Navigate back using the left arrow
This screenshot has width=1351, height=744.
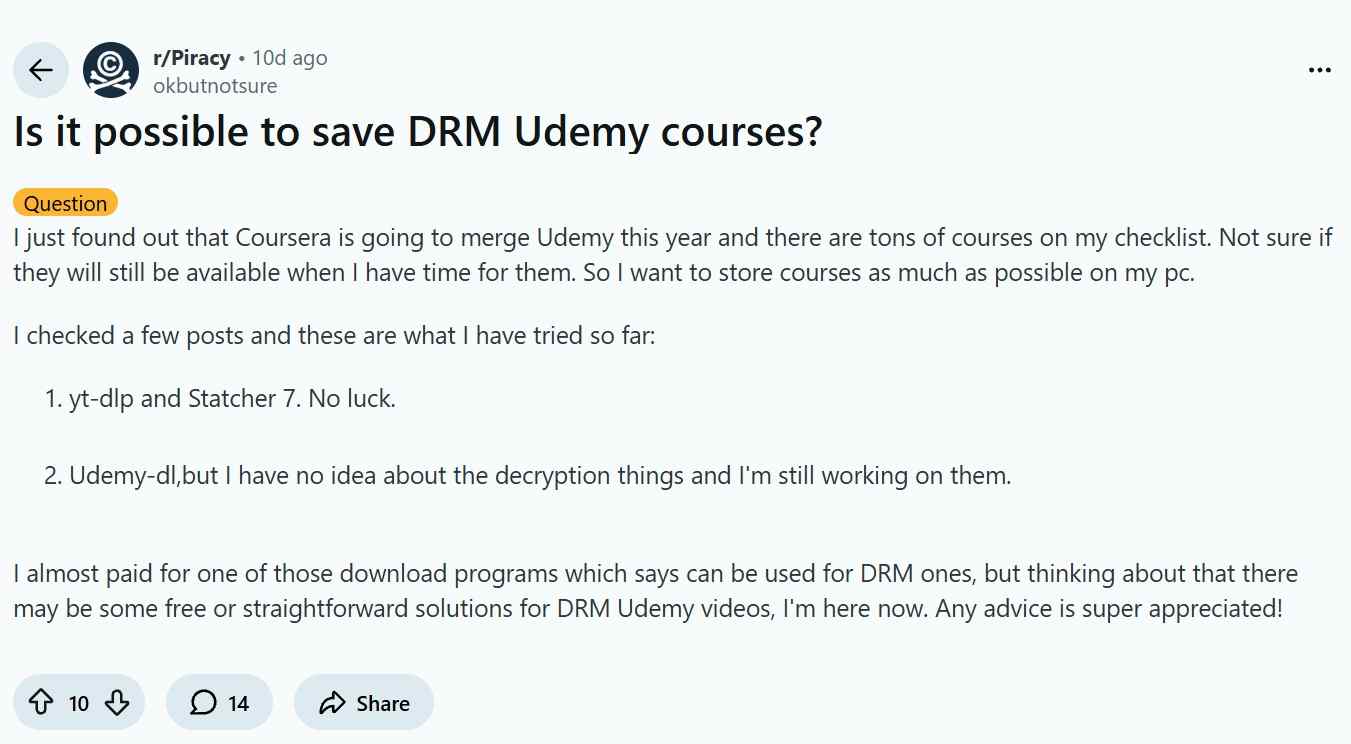pos(40,70)
